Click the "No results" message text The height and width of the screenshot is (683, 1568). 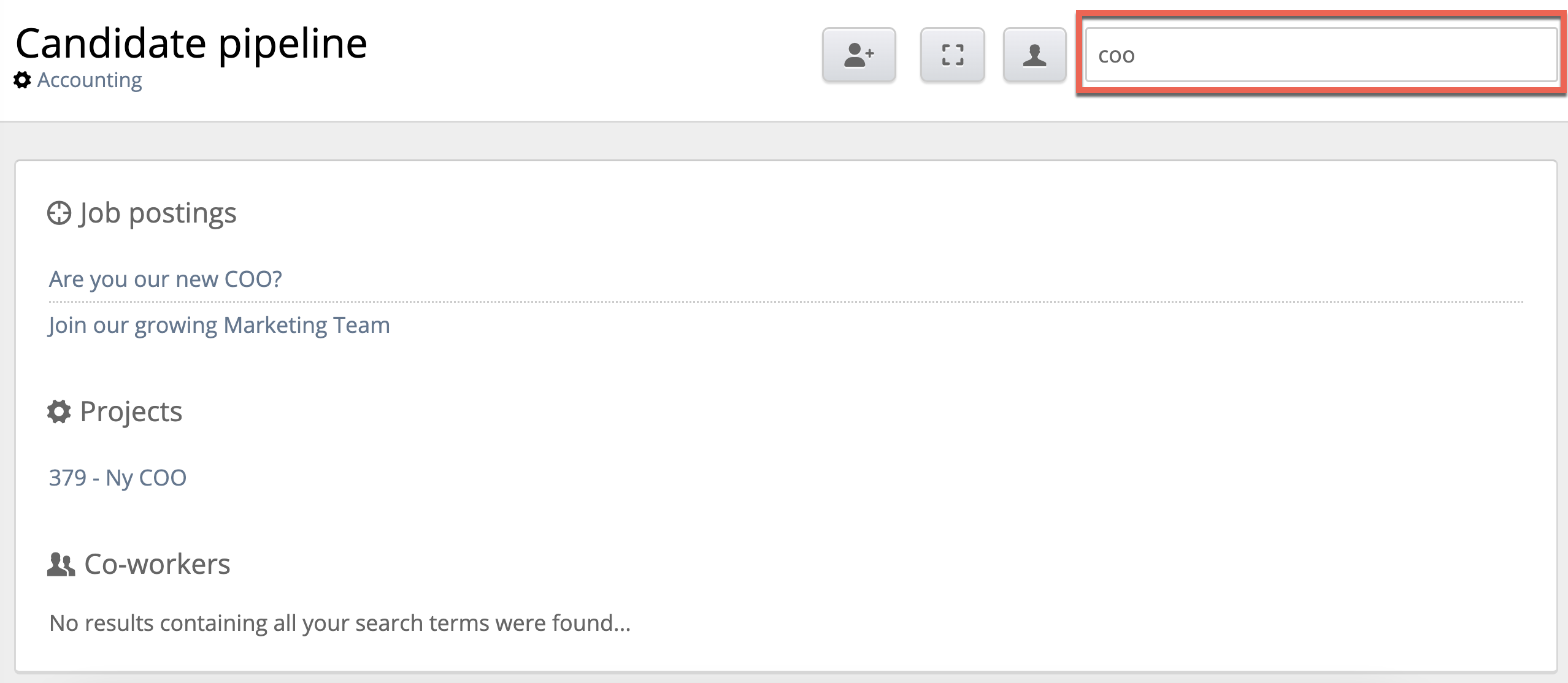[x=339, y=623]
